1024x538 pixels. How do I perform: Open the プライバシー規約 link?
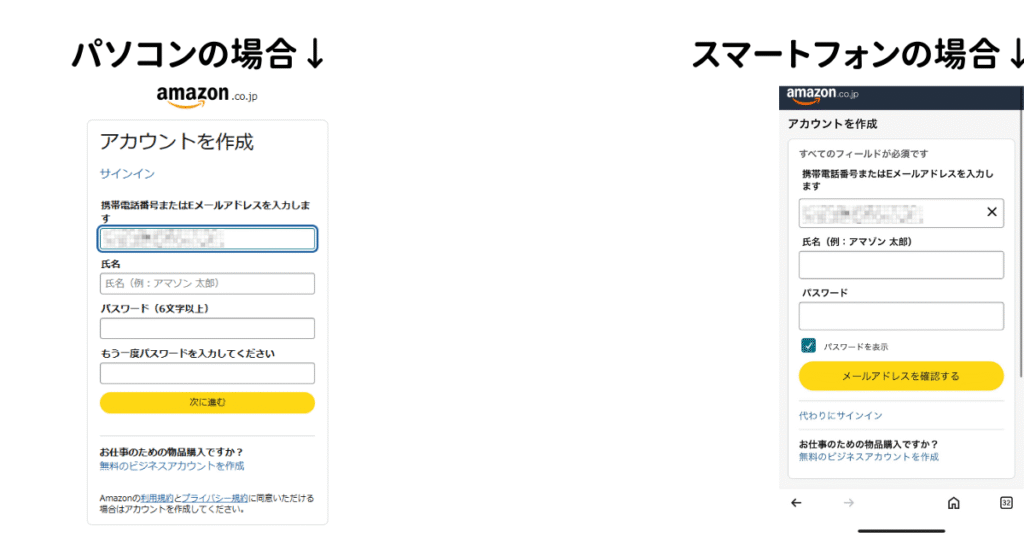click(x=214, y=498)
